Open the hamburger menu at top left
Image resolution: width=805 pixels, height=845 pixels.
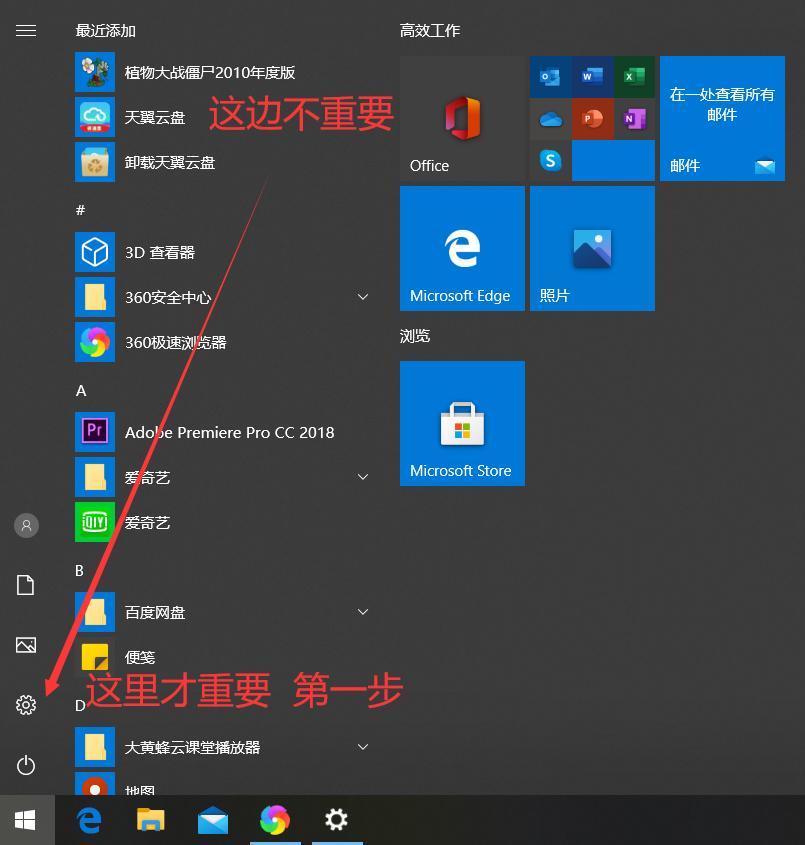26,30
